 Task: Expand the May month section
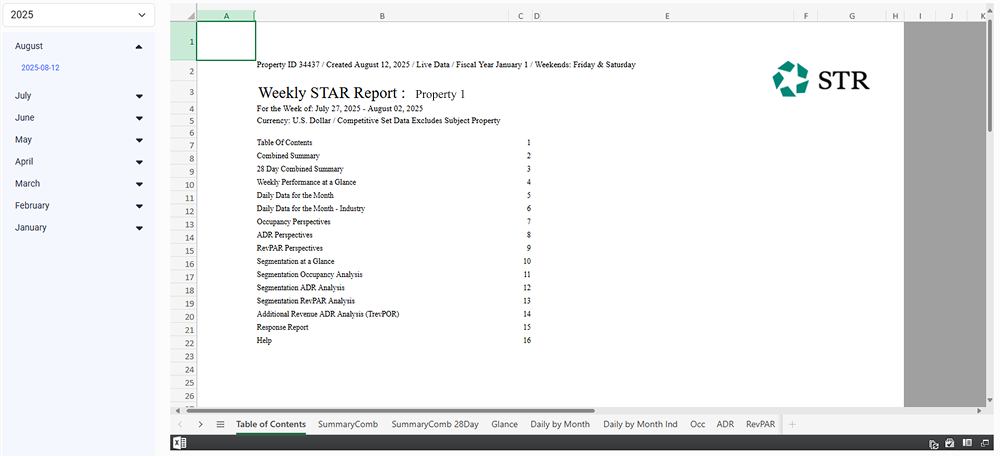tap(139, 140)
